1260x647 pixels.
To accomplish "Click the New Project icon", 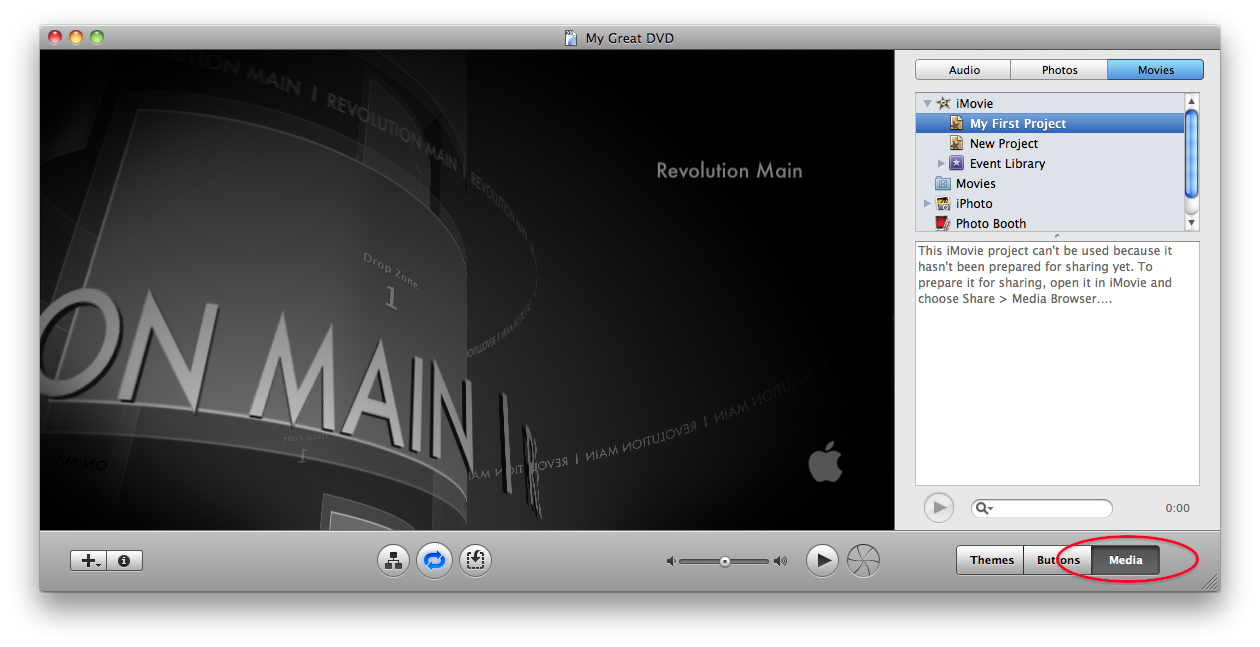I will tap(957, 143).
